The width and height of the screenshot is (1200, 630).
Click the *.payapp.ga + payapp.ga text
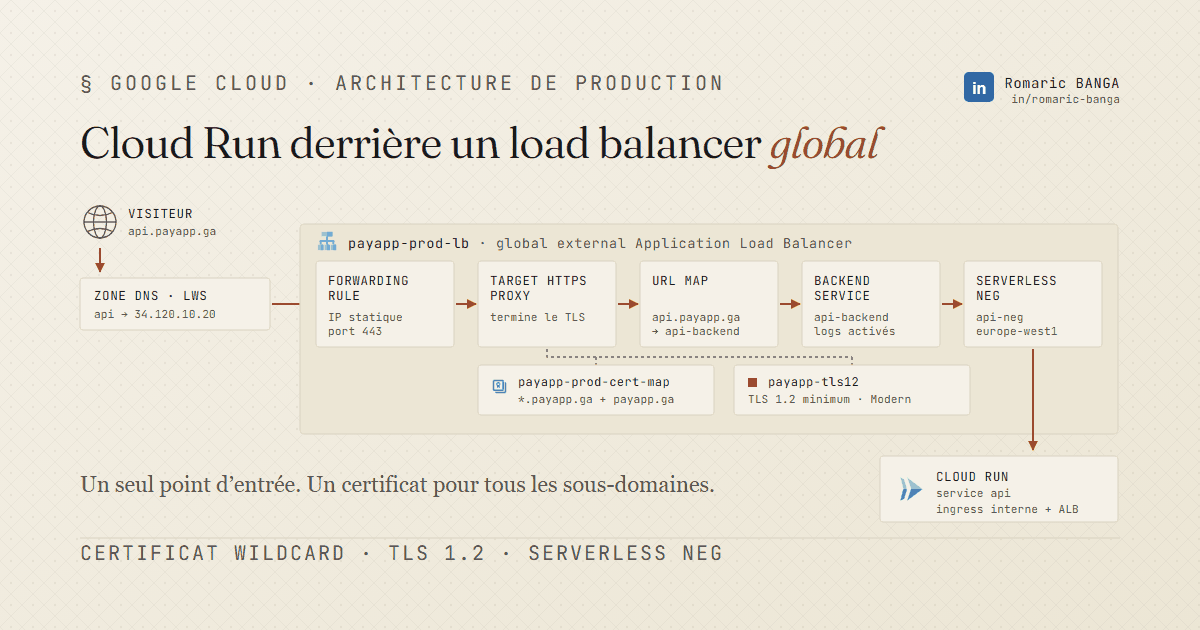pyautogui.click(x=596, y=399)
